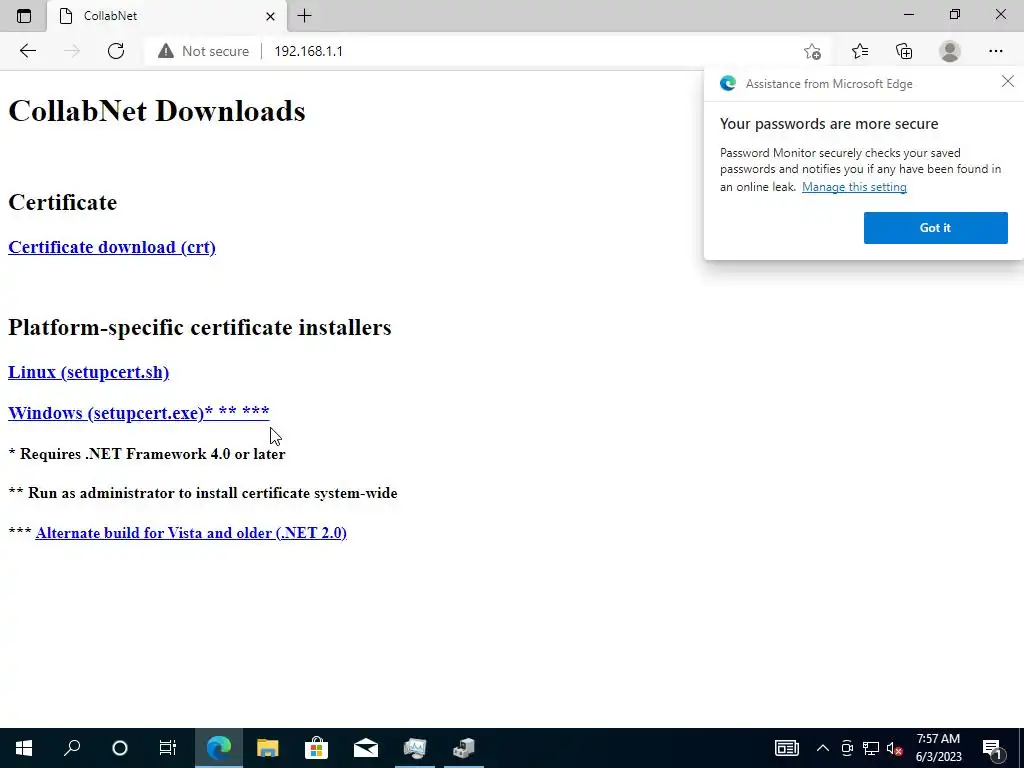1024x768 pixels.
Task: Open a new tab with plus button
Action: (x=304, y=16)
